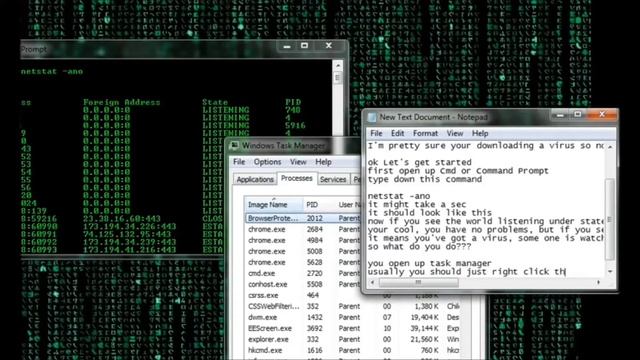Open View menu in Notepad

coord(454,133)
